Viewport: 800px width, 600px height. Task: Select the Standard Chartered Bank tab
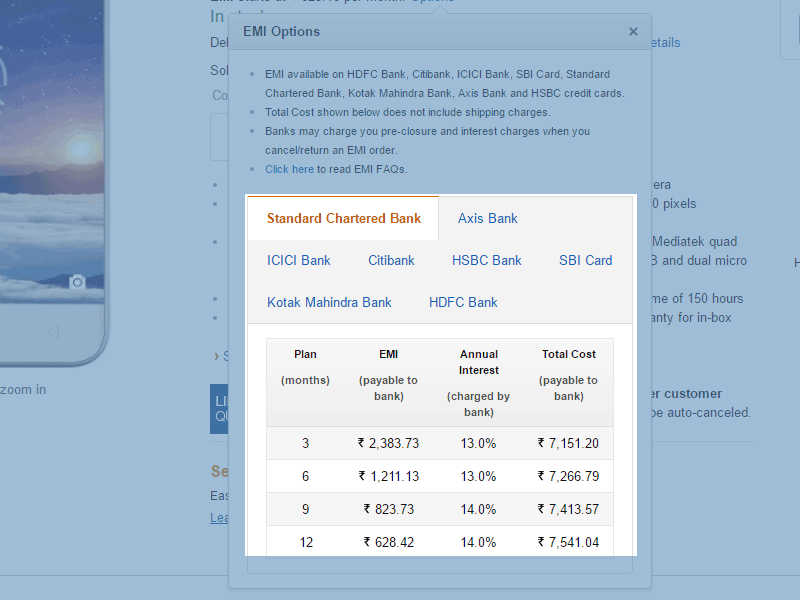tap(343, 218)
